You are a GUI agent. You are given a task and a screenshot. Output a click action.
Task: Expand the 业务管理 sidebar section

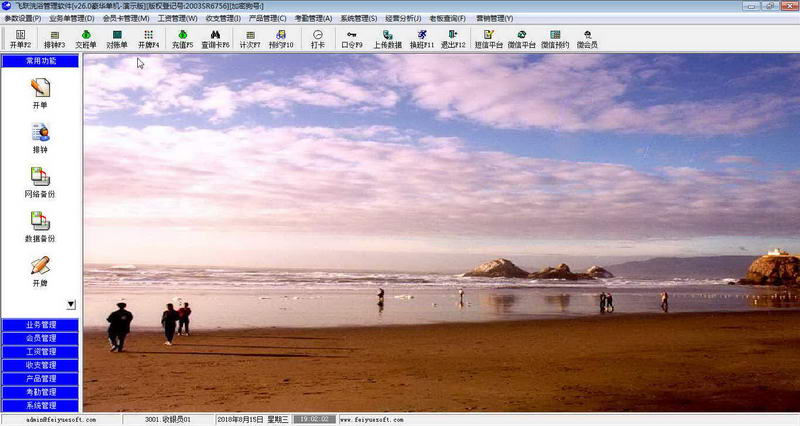[40, 325]
